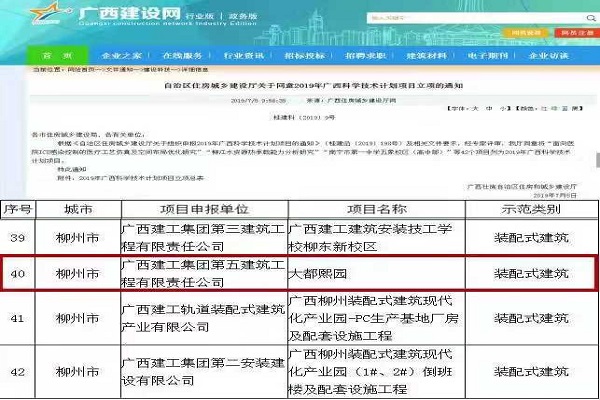Viewport: 600px width, 400px height.
Task: Switch to the 行业版 edition link
Action: click(x=200, y=16)
